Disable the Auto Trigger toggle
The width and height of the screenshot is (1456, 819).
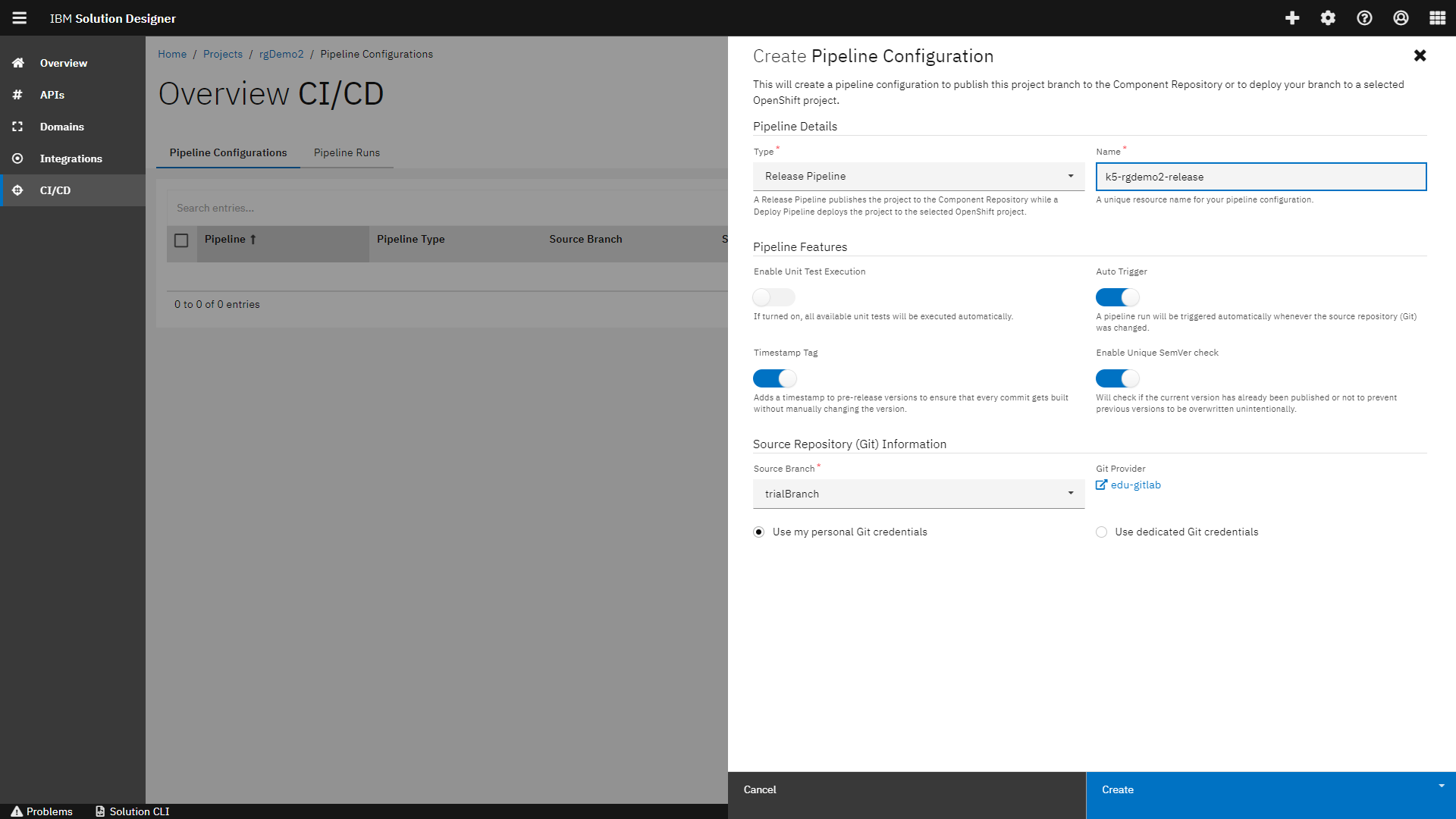coord(1116,297)
